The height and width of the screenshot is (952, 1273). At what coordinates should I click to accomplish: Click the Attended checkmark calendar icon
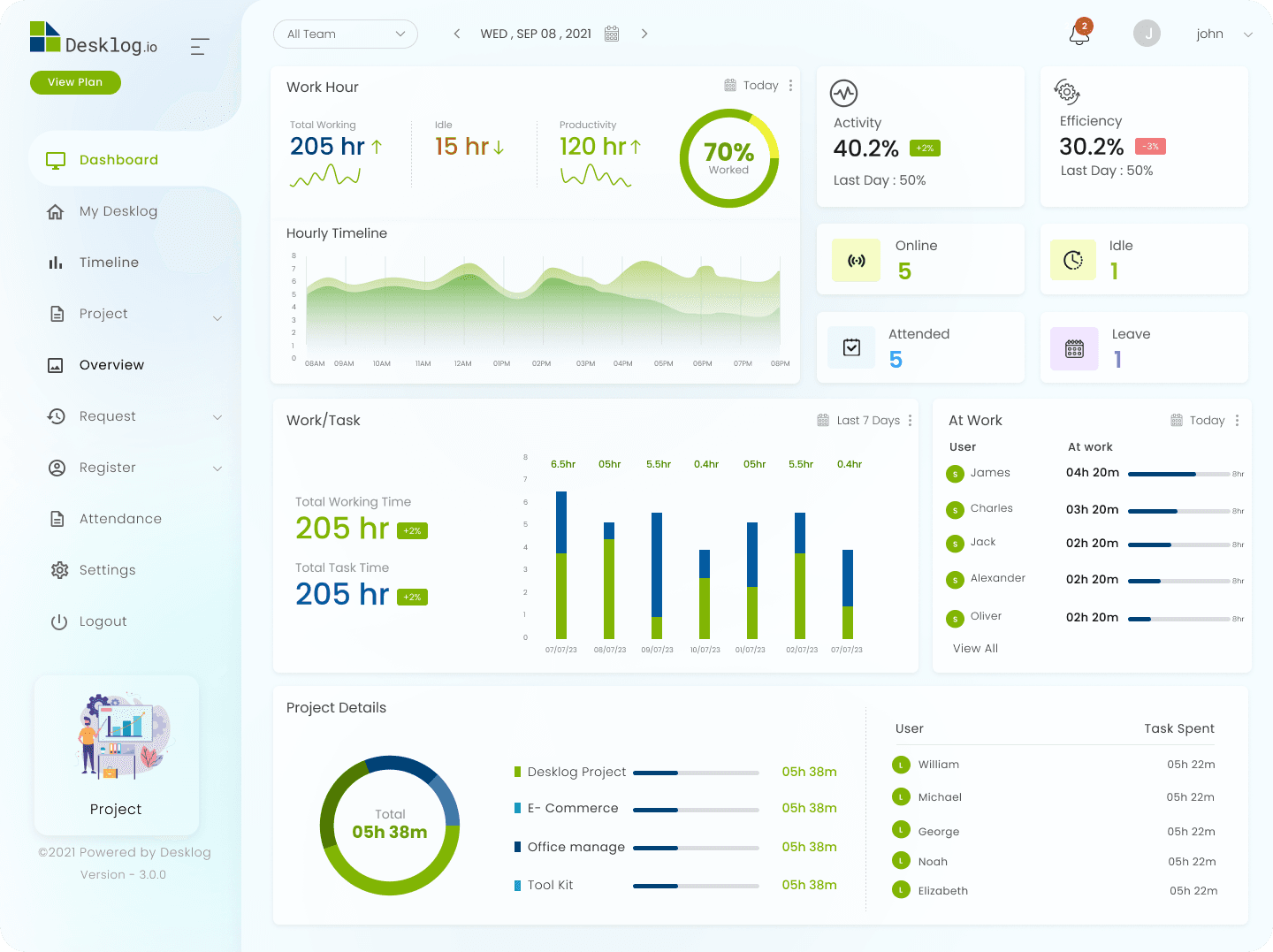click(x=851, y=347)
